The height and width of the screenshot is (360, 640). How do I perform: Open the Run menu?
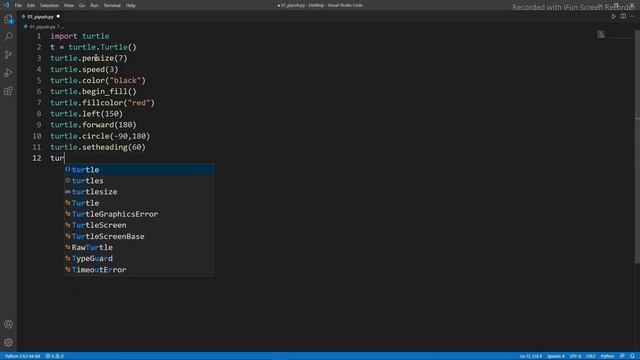pyautogui.click(x=94, y=5)
